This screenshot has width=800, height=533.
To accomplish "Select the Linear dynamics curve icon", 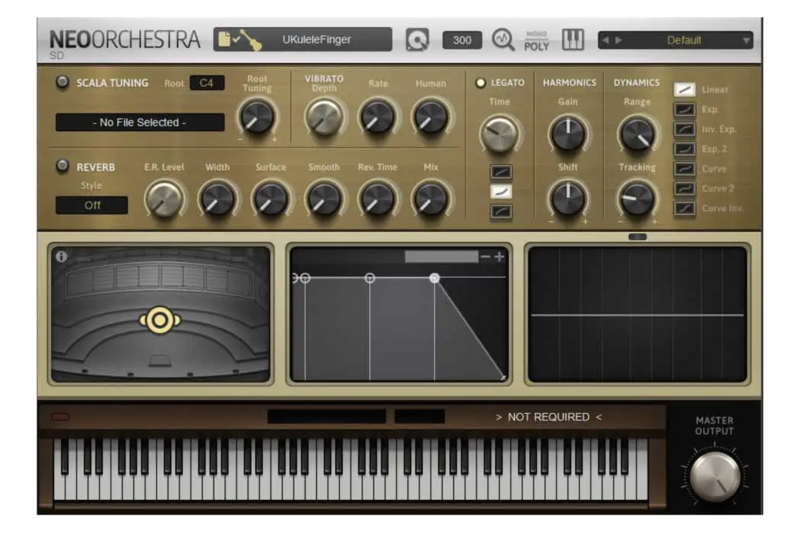I will 684,90.
